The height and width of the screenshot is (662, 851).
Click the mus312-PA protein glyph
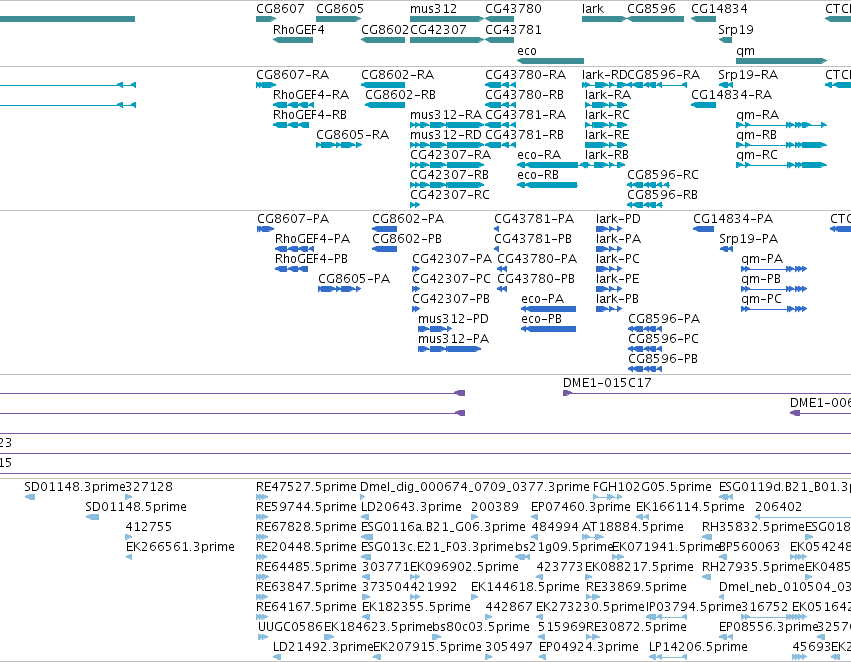point(449,349)
